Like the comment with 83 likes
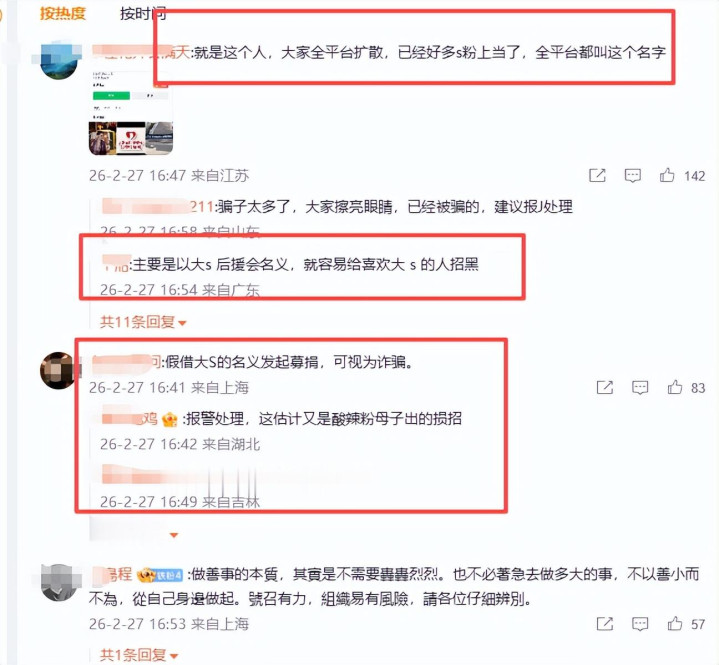The width and height of the screenshot is (719, 665). (675, 388)
